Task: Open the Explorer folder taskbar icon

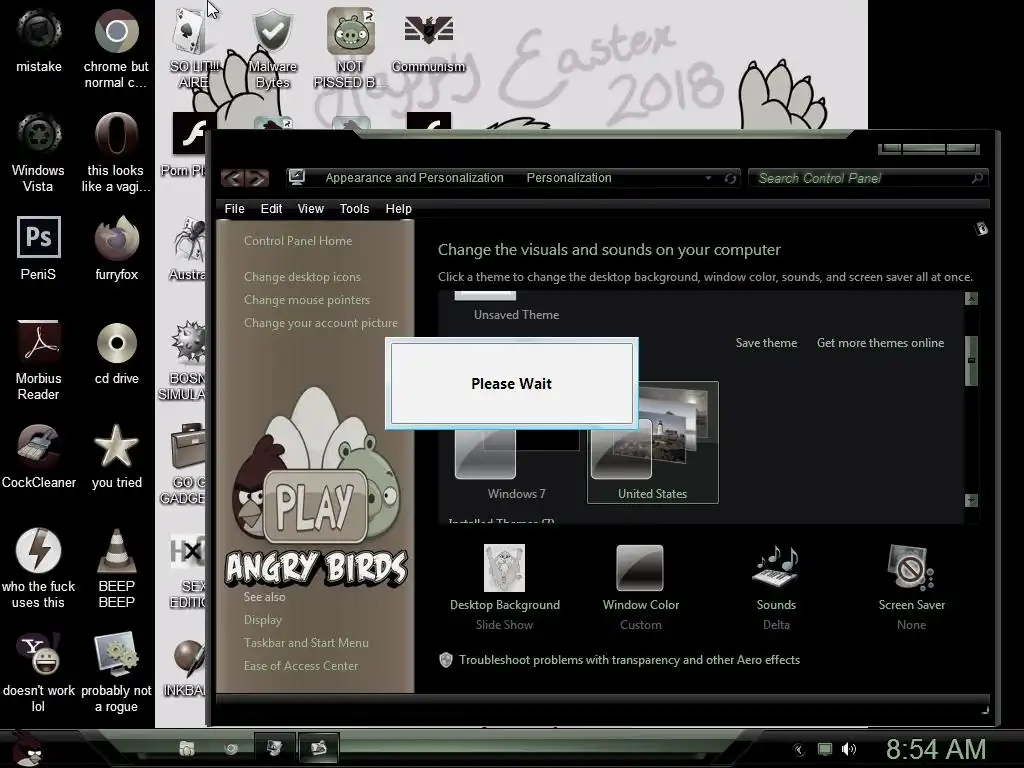Action: pos(187,748)
